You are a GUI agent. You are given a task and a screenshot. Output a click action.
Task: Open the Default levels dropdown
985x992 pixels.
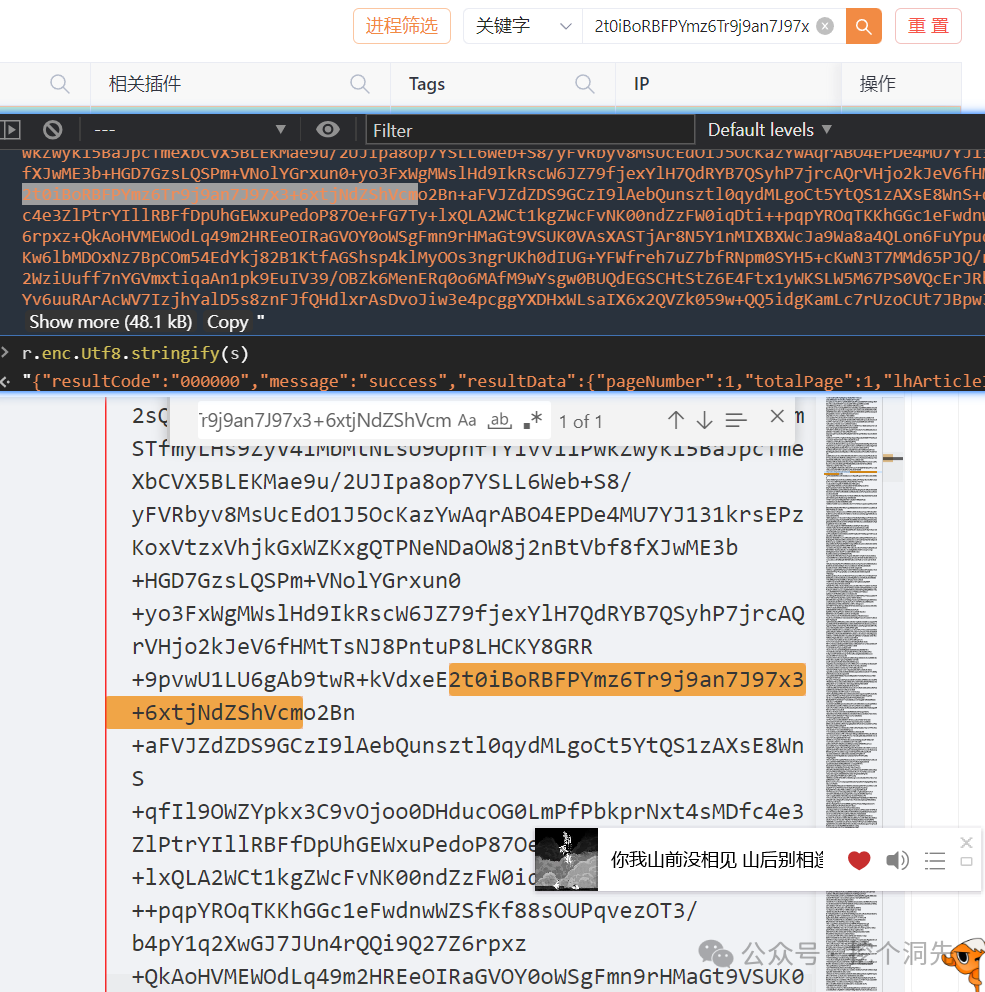click(x=769, y=130)
